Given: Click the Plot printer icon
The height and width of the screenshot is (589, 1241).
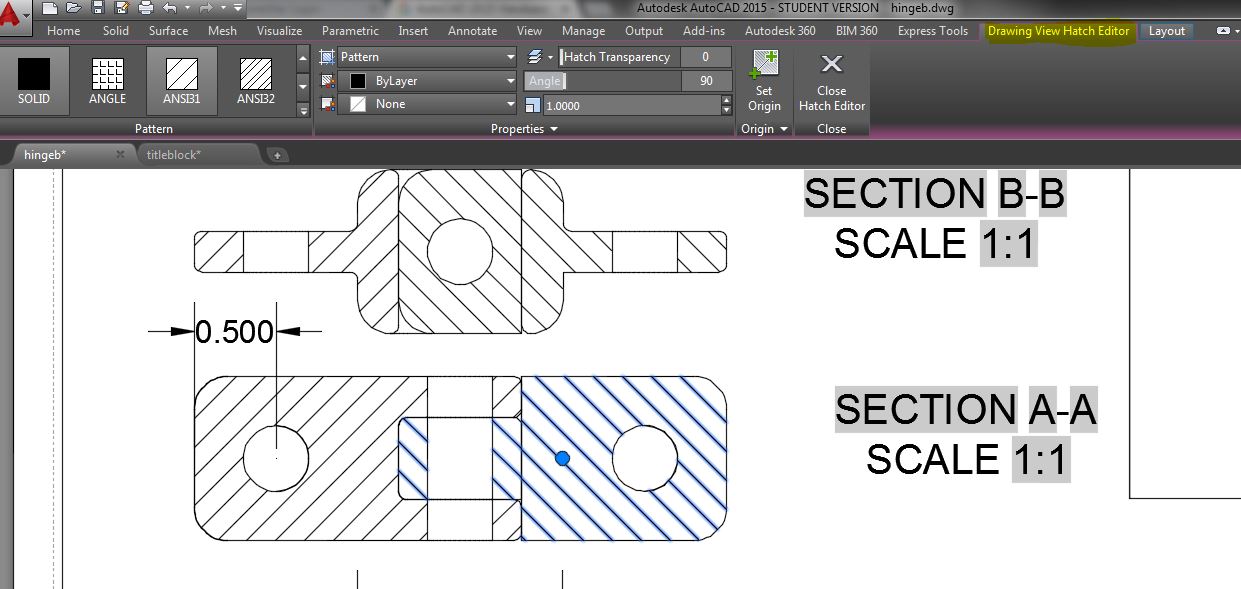Looking at the screenshot, I should (x=146, y=8).
